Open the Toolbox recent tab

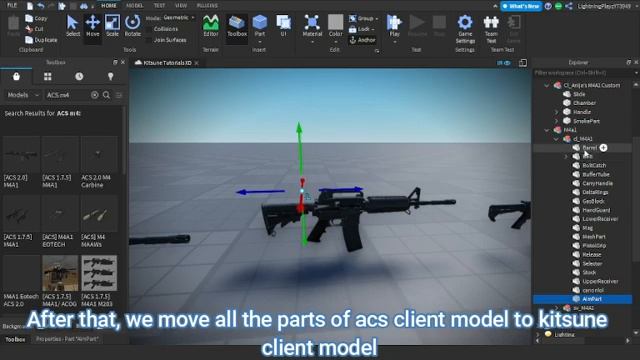[79, 76]
